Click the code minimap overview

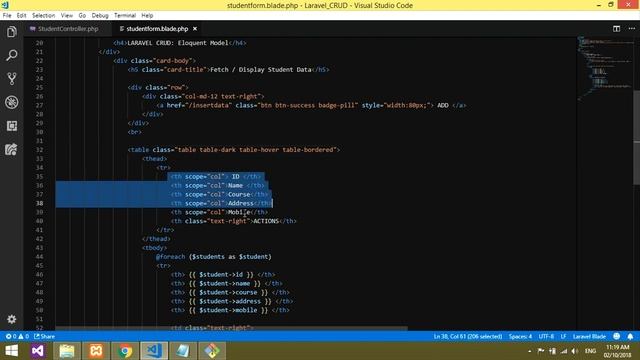(x=604, y=69)
